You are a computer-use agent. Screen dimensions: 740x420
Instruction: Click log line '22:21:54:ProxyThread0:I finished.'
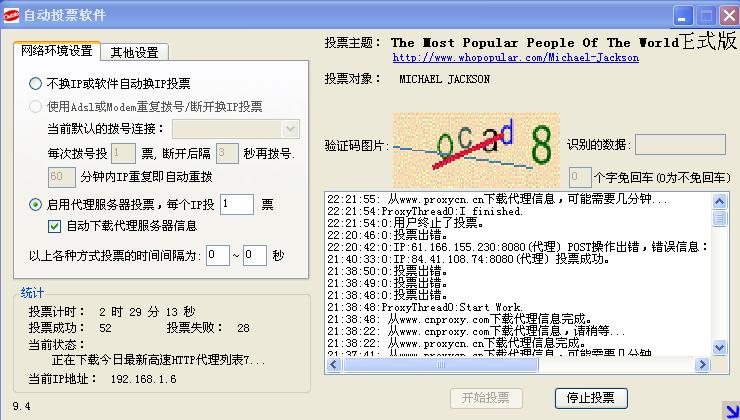(425, 211)
